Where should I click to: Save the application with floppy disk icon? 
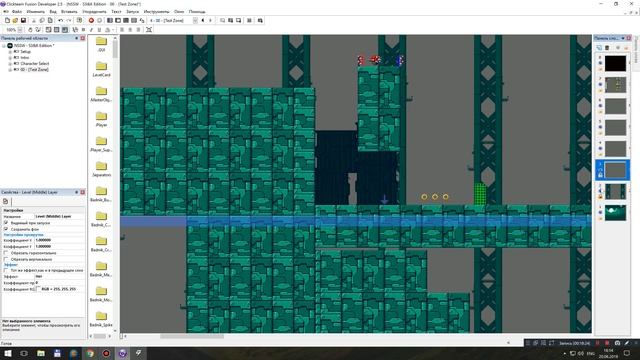coord(23,20)
